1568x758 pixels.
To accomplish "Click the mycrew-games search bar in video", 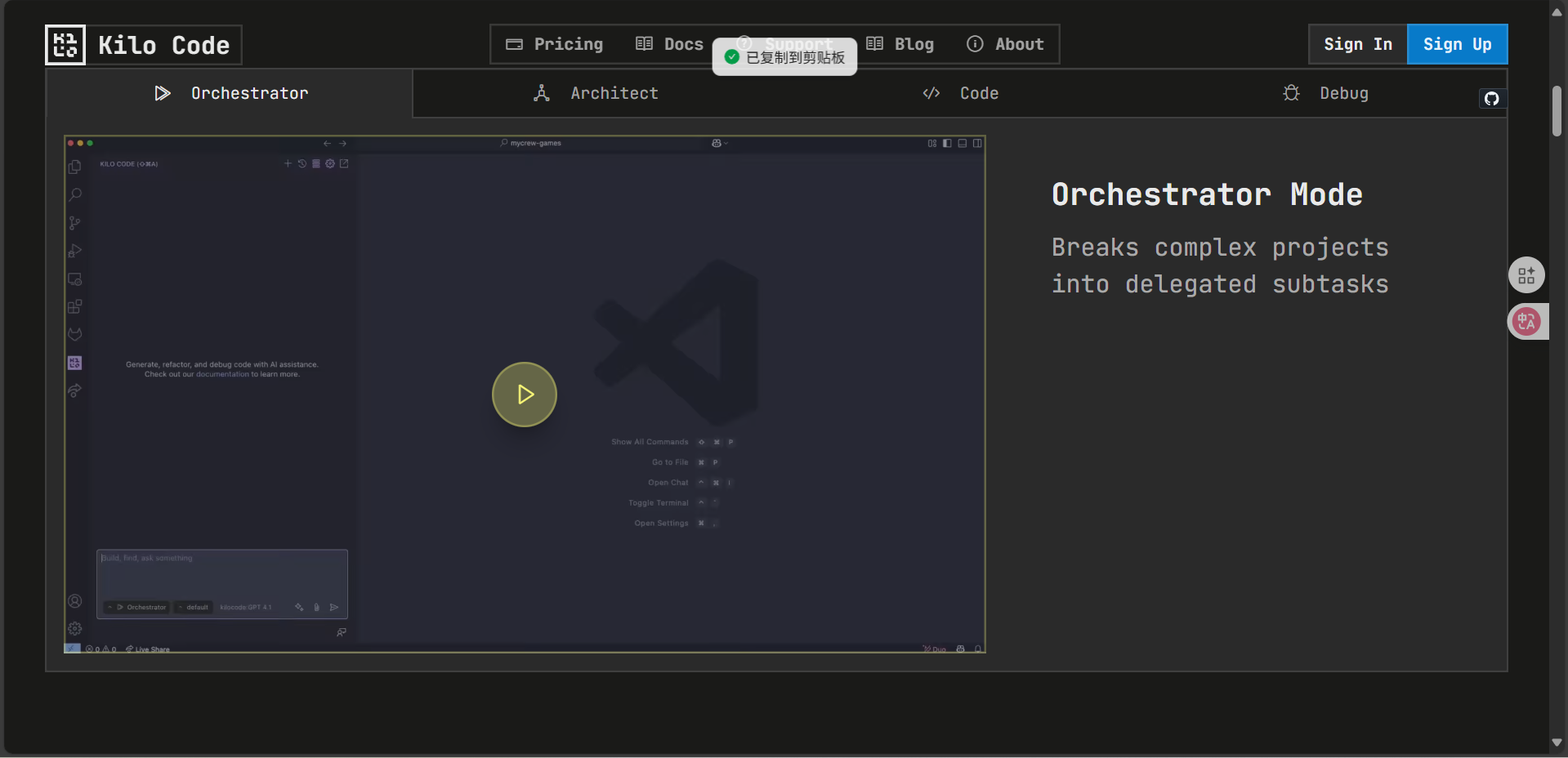I will coord(531,143).
